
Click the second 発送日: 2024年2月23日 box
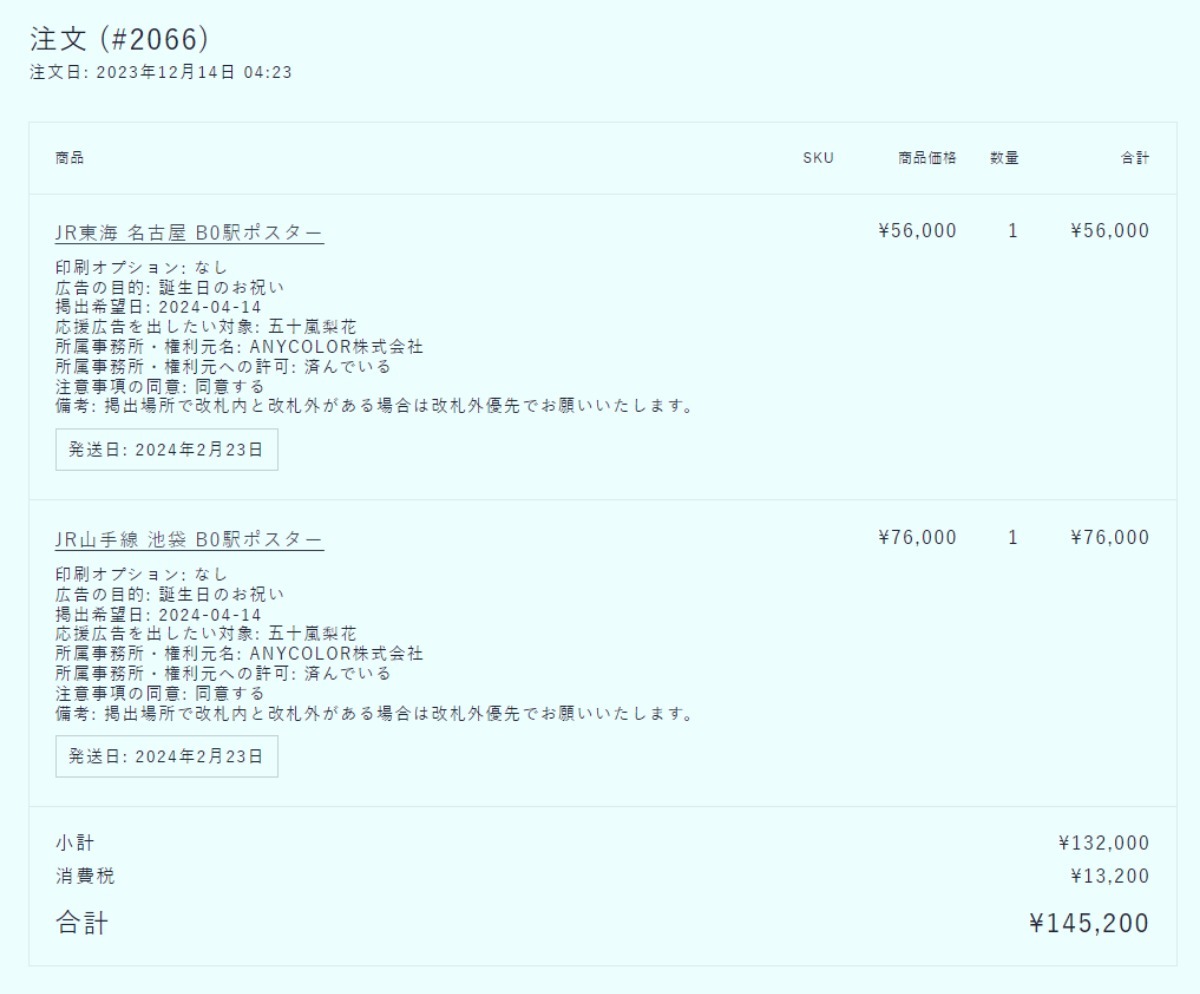166,756
